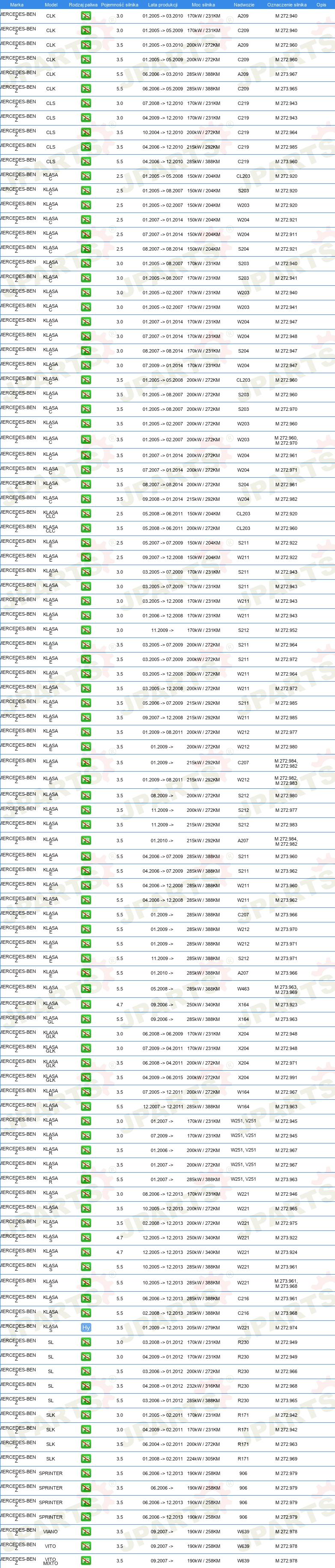Click fuel icon in KLASA CLC 3.5 row

86,529
